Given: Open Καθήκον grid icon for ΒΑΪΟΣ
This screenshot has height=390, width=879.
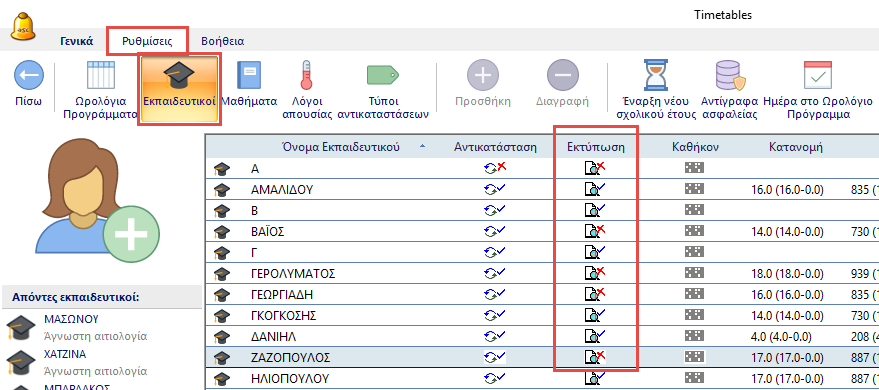Looking at the screenshot, I should click(x=694, y=231).
